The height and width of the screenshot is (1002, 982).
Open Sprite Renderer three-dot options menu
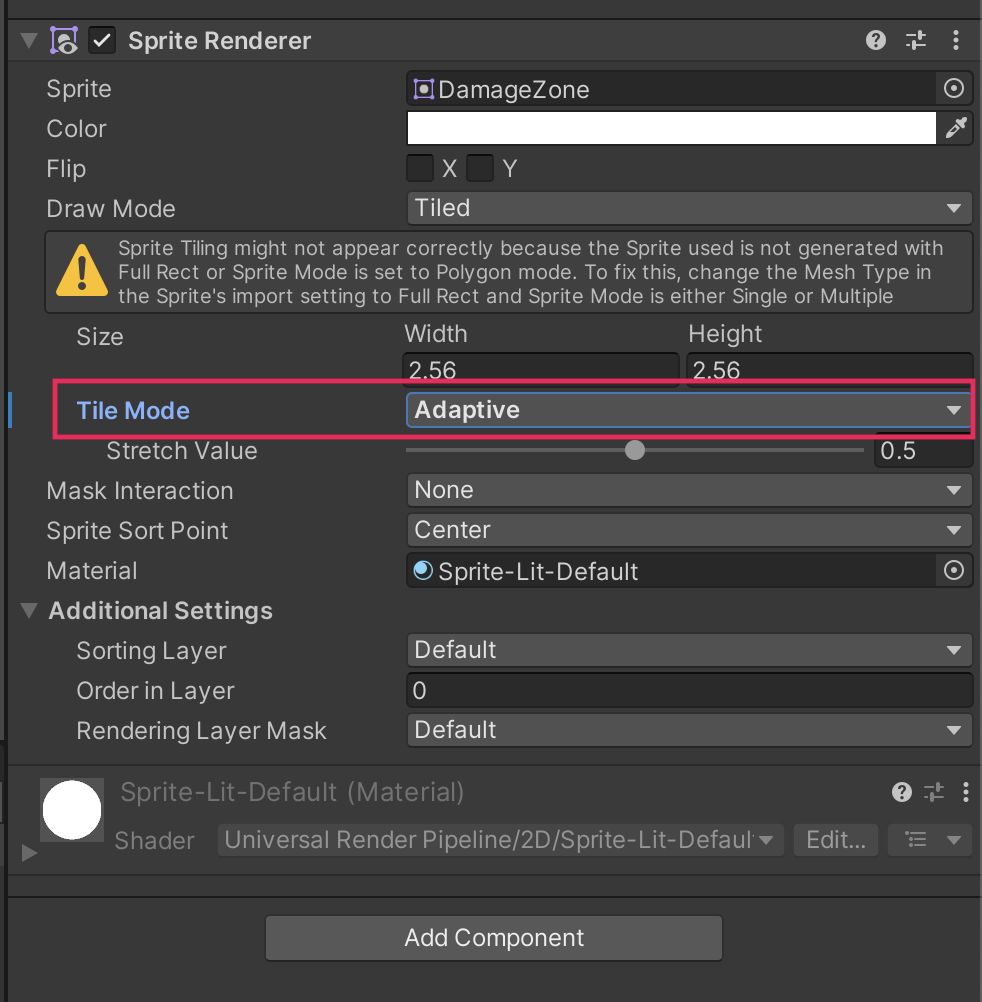(956, 41)
